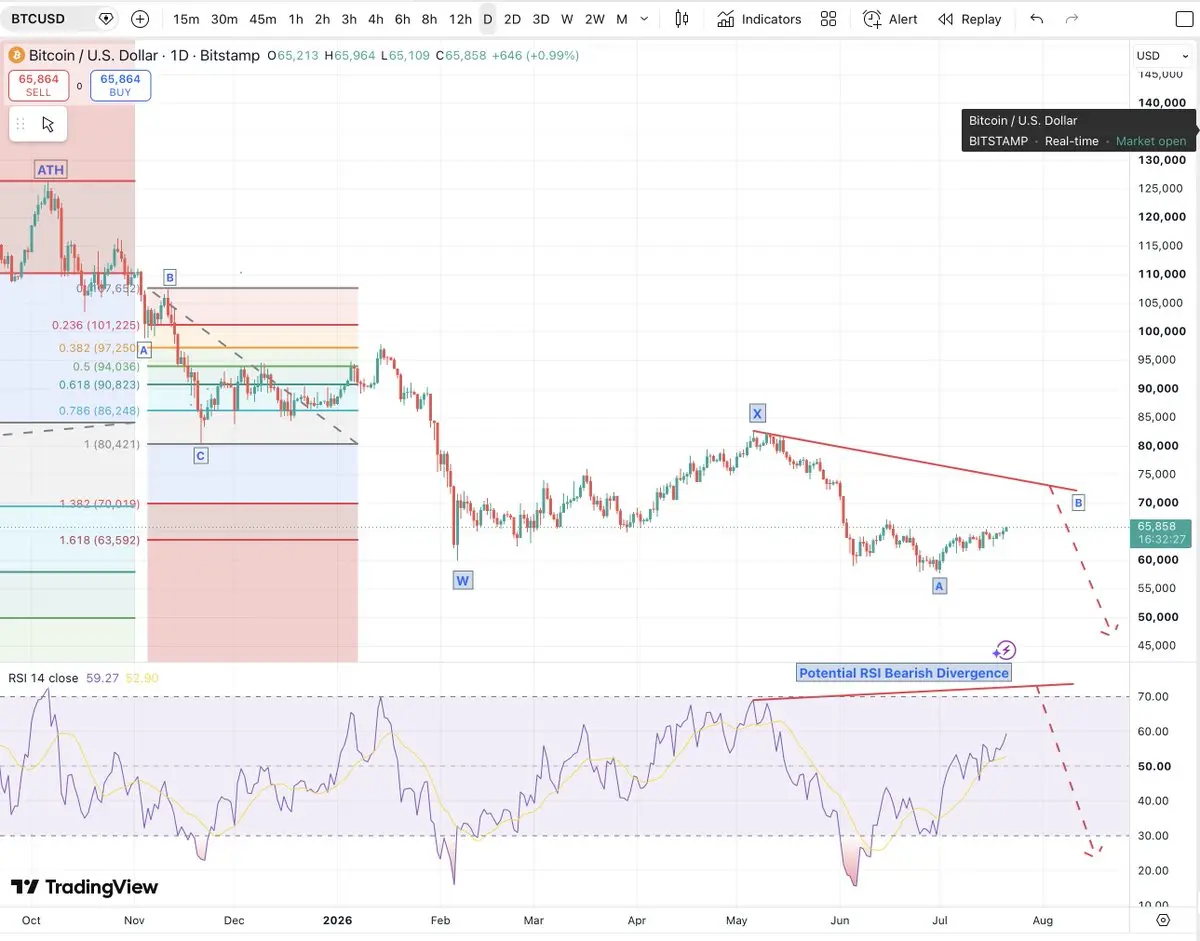Viewport: 1200px width, 941px height.
Task: Open the Indicators dialog
Action: (x=759, y=19)
